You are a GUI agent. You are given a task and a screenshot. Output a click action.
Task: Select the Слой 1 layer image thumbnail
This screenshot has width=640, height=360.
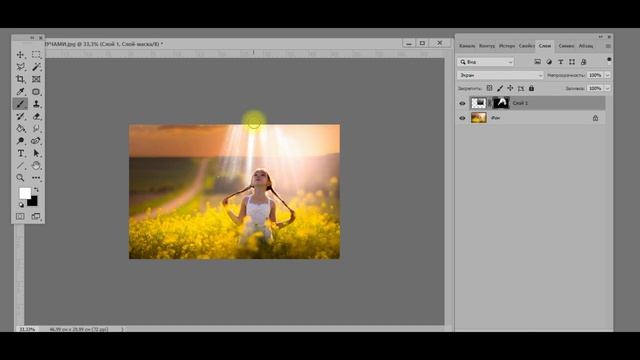(478, 103)
